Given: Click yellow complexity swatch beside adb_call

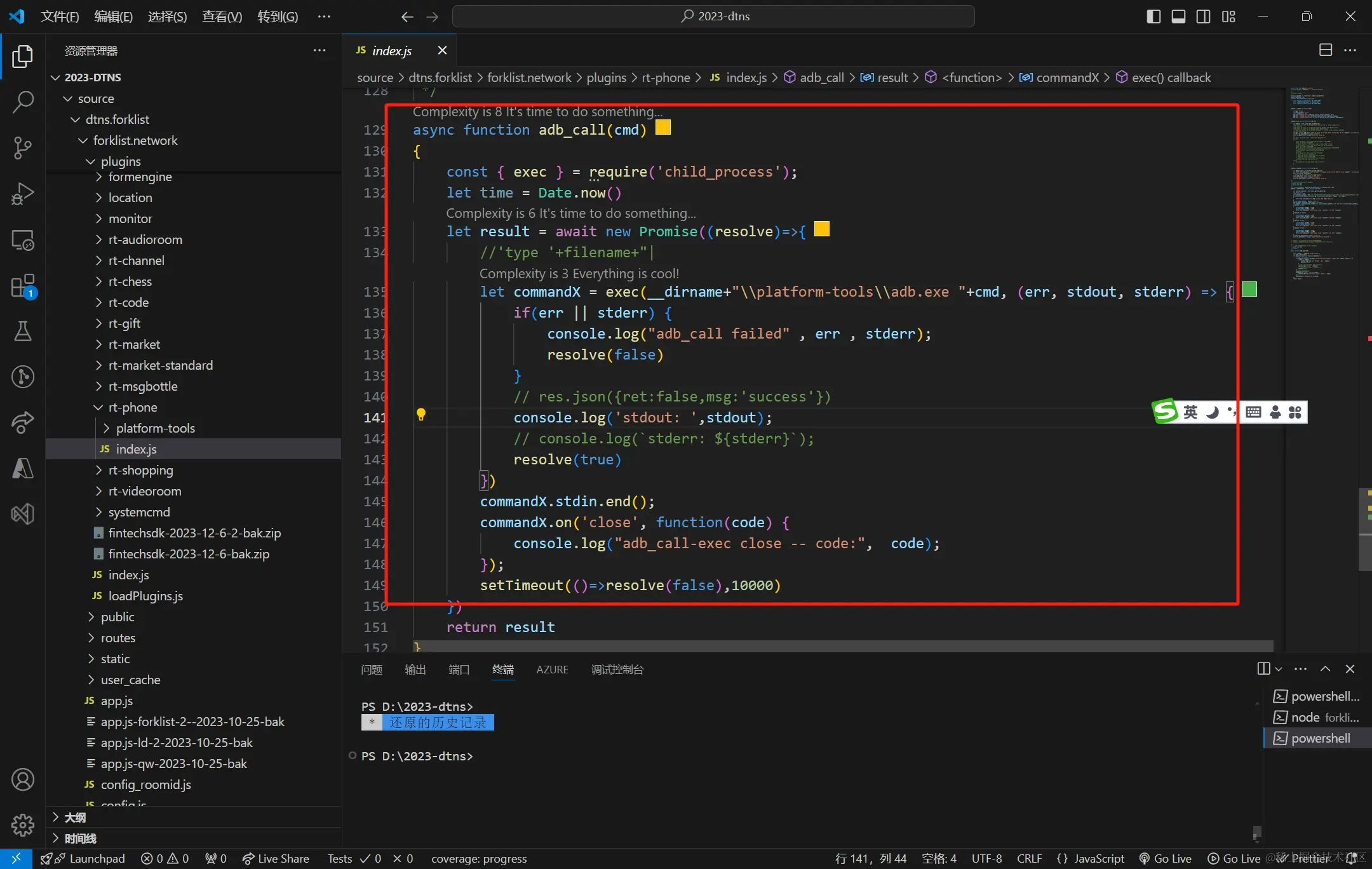Looking at the screenshot, I should pyautogui.click(x=662, y=128).
